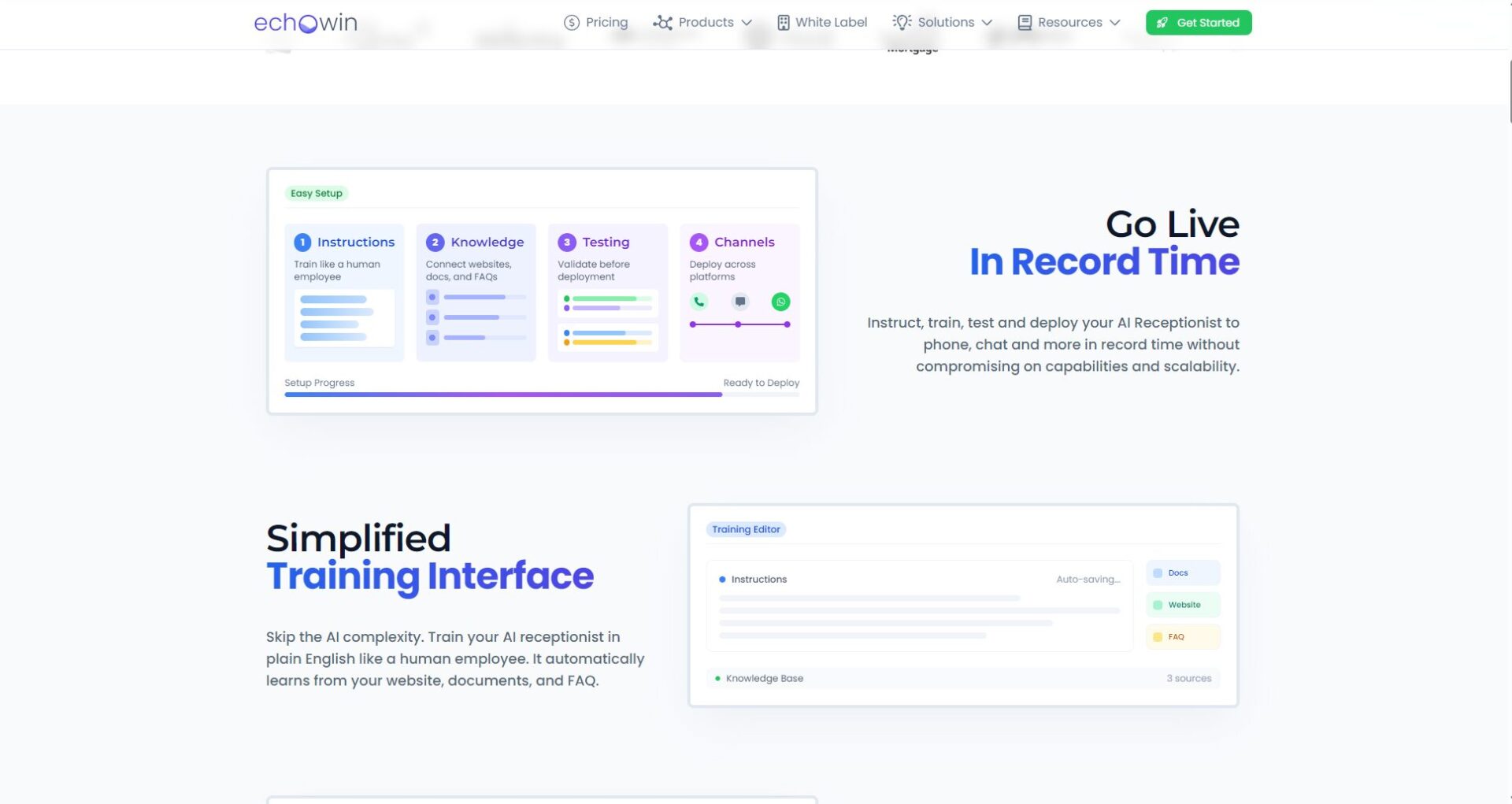Click the WhatsApp channel icon

pos(780,302)
